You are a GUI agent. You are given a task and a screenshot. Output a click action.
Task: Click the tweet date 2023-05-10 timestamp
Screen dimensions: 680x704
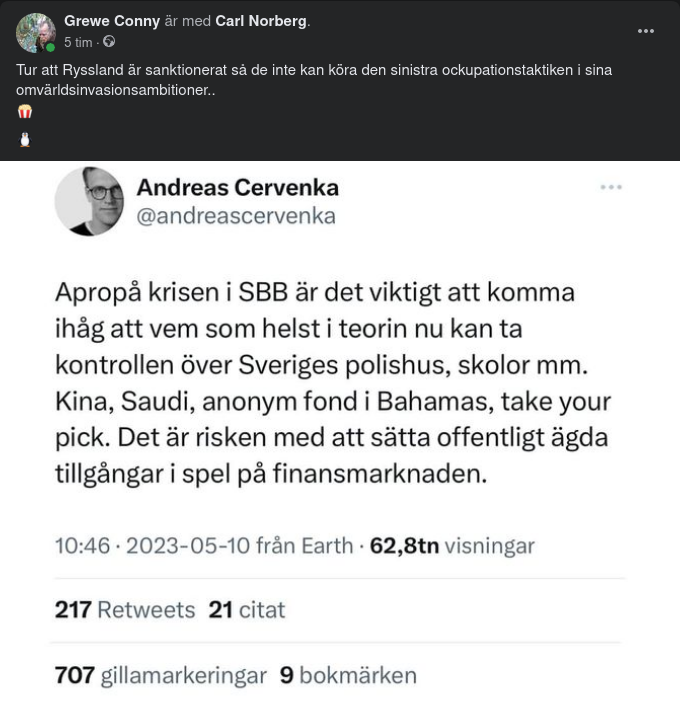(x=204, y=546)
